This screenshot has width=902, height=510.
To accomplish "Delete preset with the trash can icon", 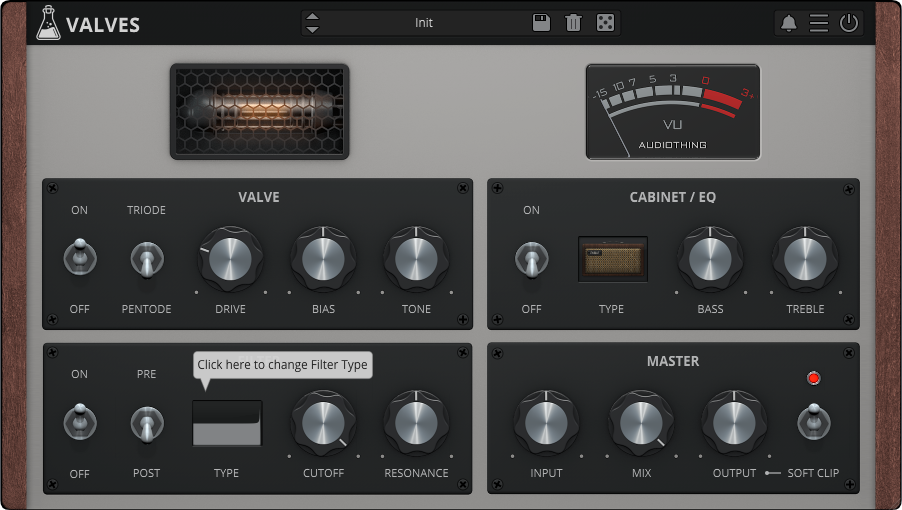I will 573,23.
